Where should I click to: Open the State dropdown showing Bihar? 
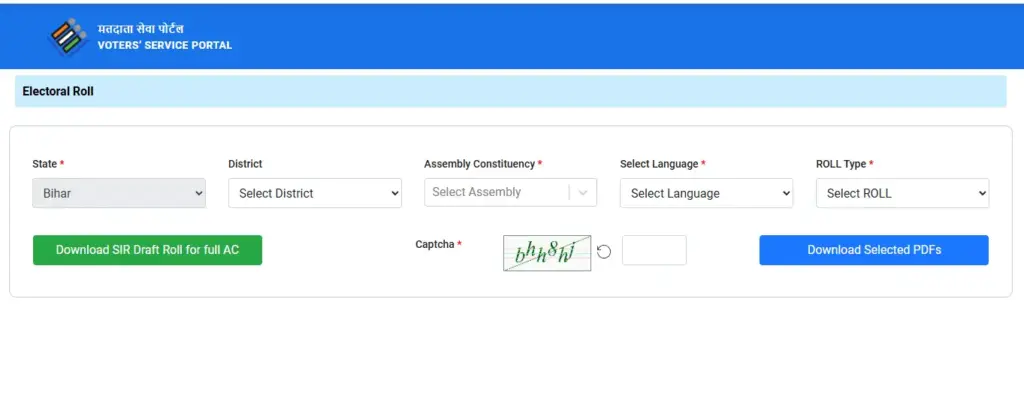pos(119,193)
